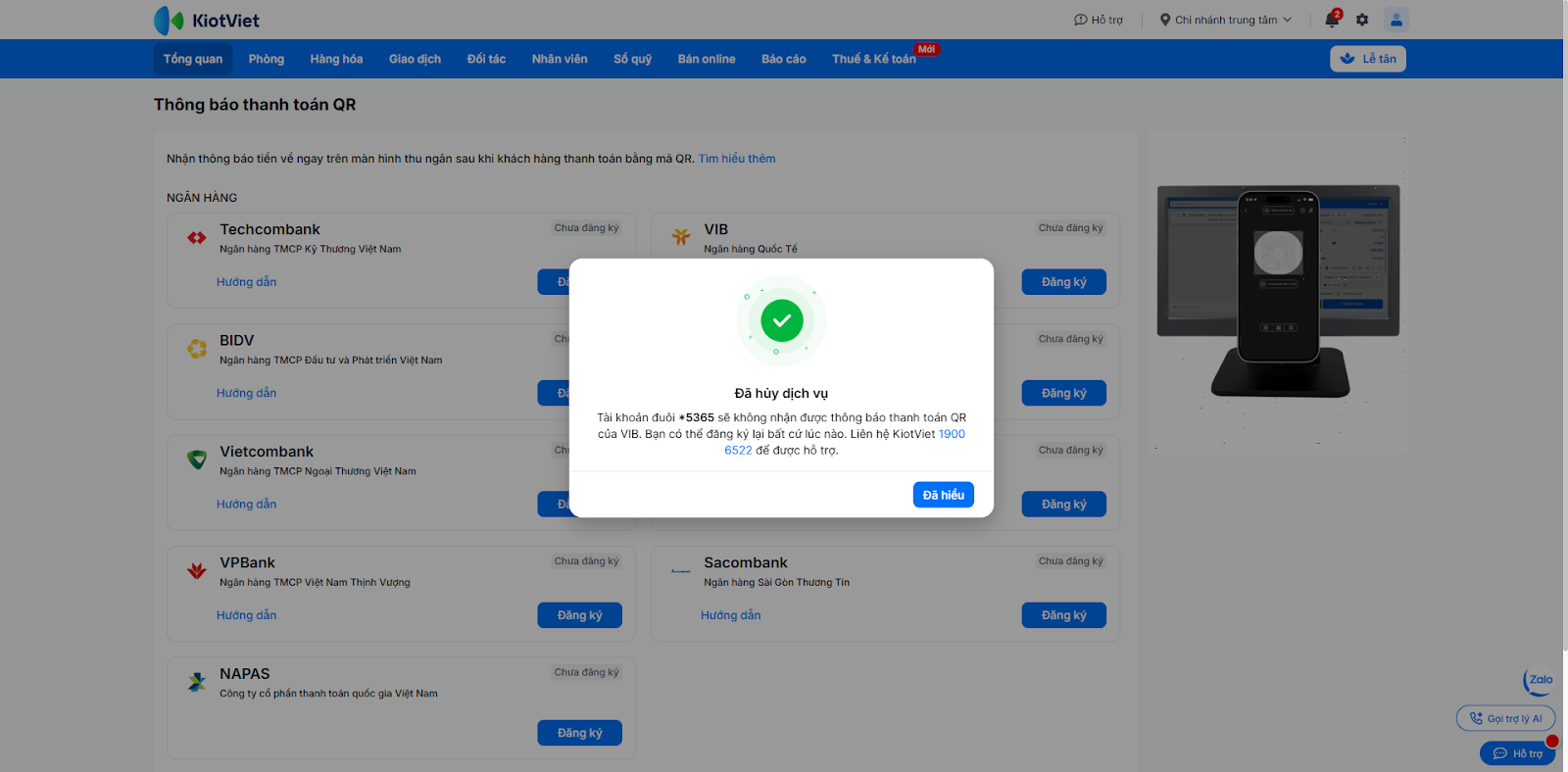This screenshot has height=772, width=1568.
Task: Open the Đối tác menu
Action: pyautogui.click(x=486, y=59)
